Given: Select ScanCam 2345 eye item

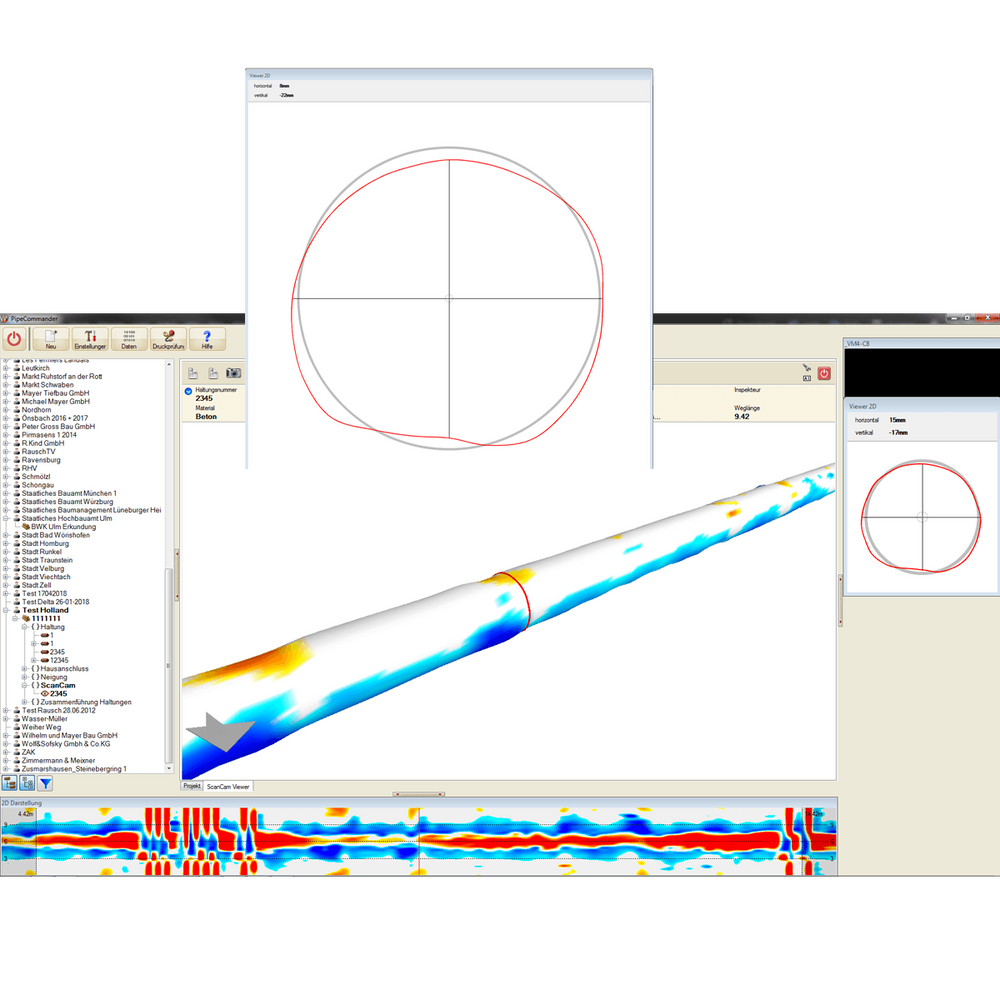Looking at the screenshot, I should point(58,694).
